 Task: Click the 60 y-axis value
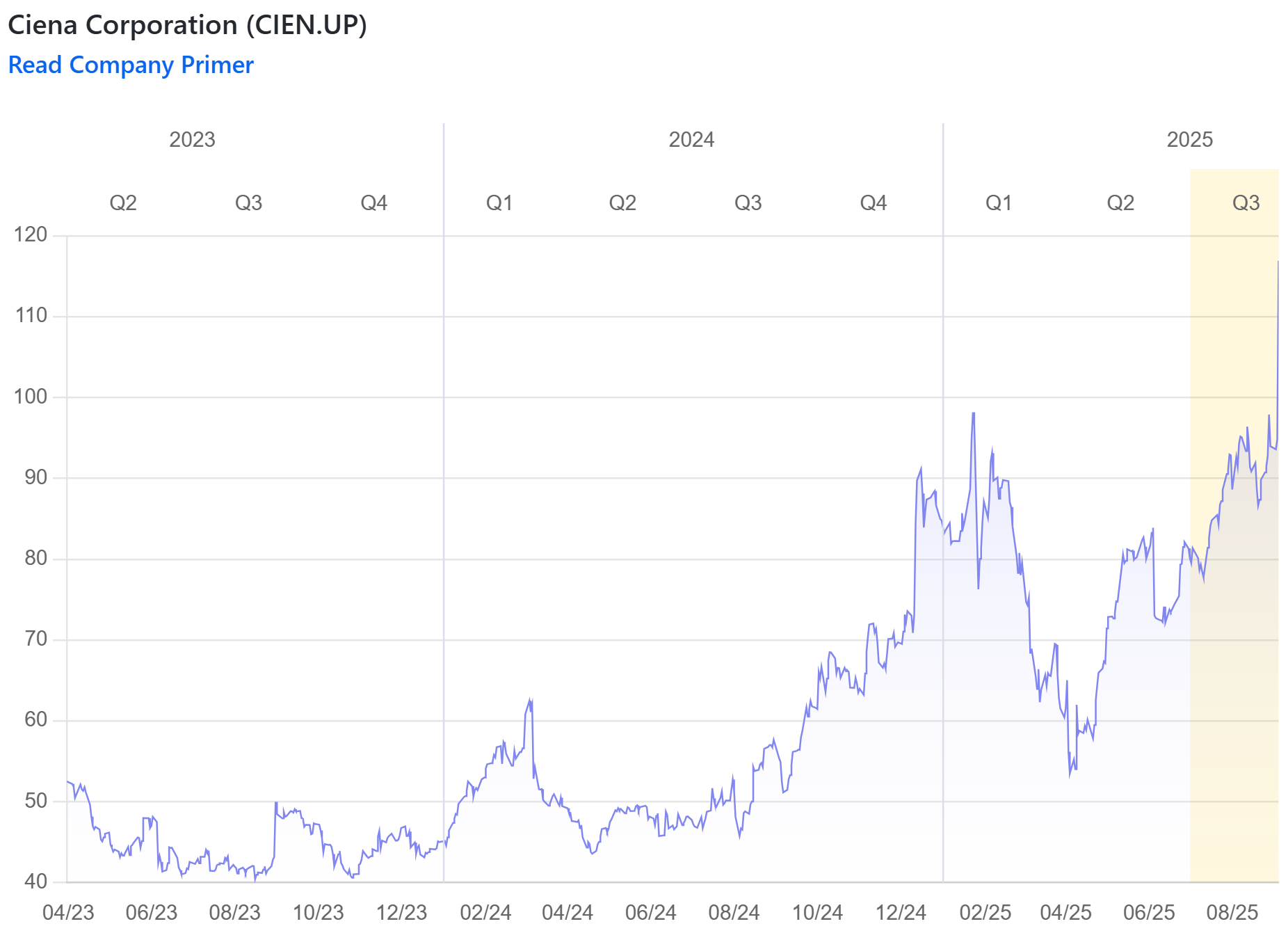(x=35, y=719)
